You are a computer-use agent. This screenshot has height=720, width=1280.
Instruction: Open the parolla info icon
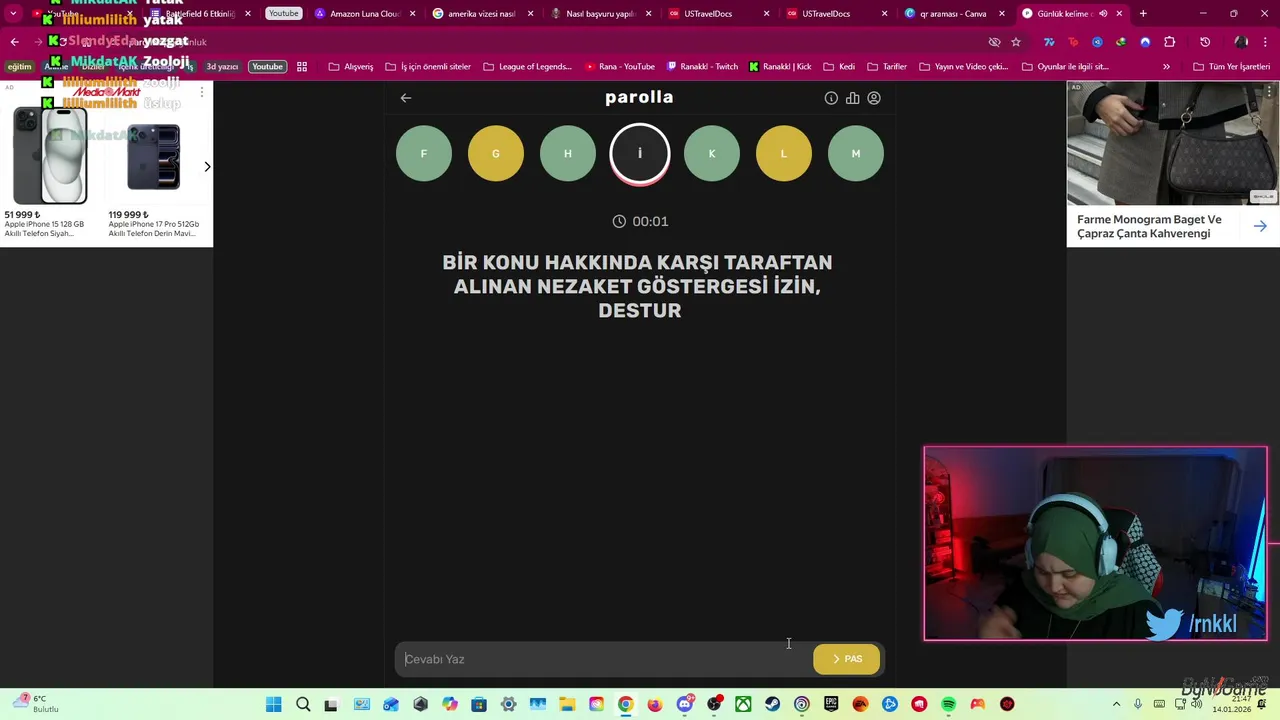[831, 98]
